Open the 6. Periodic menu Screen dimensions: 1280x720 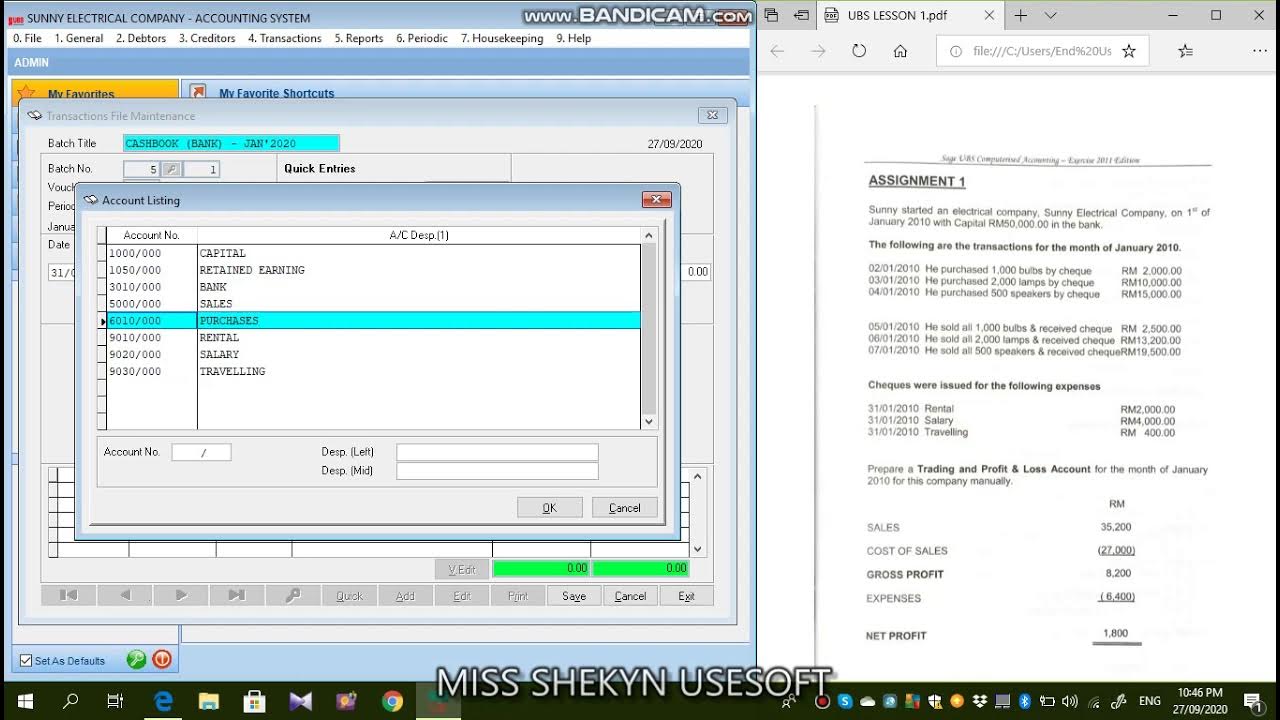pyautogui.click(x=422, y=38)
